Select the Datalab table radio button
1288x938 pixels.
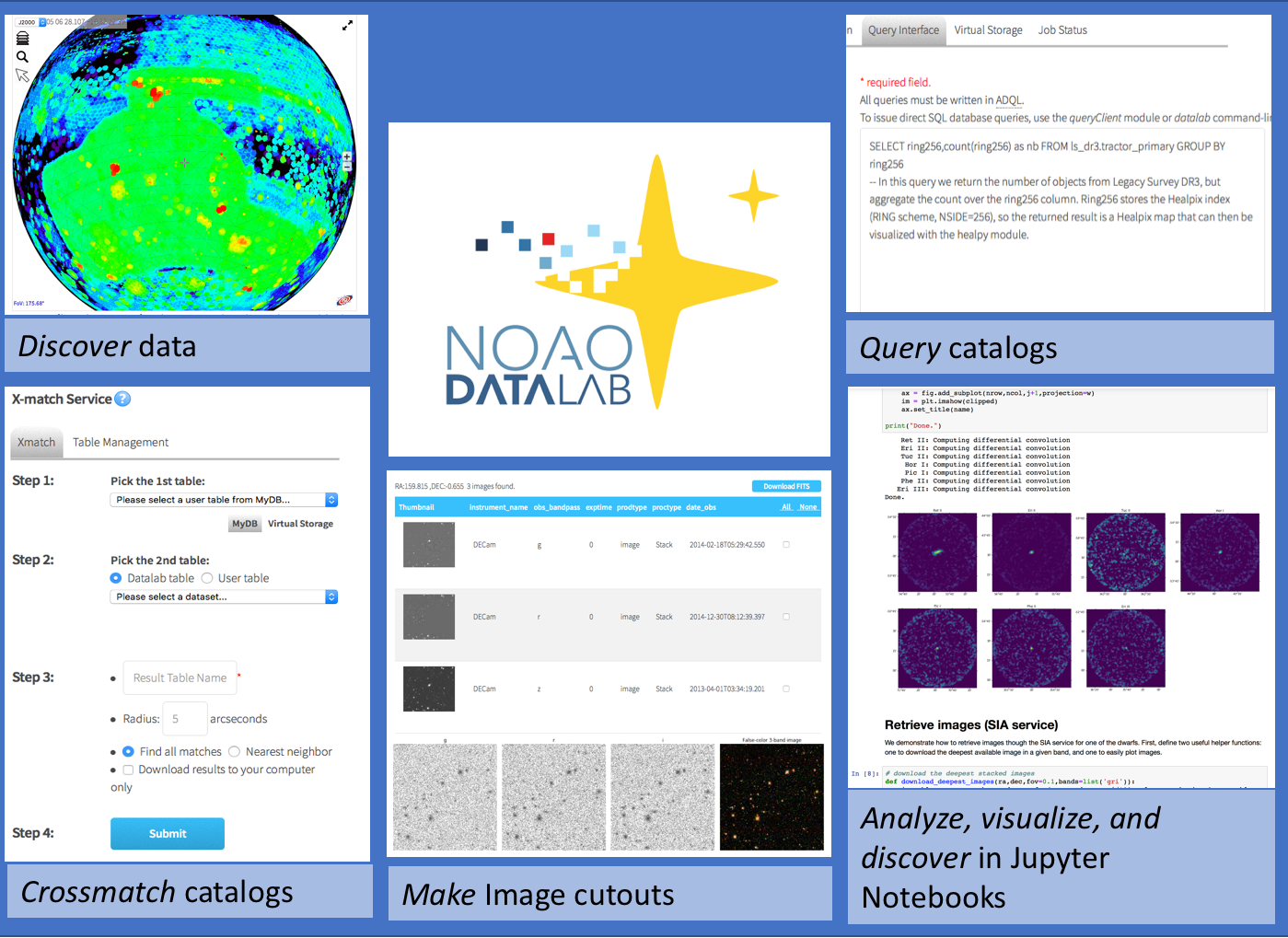coord(116,578)
